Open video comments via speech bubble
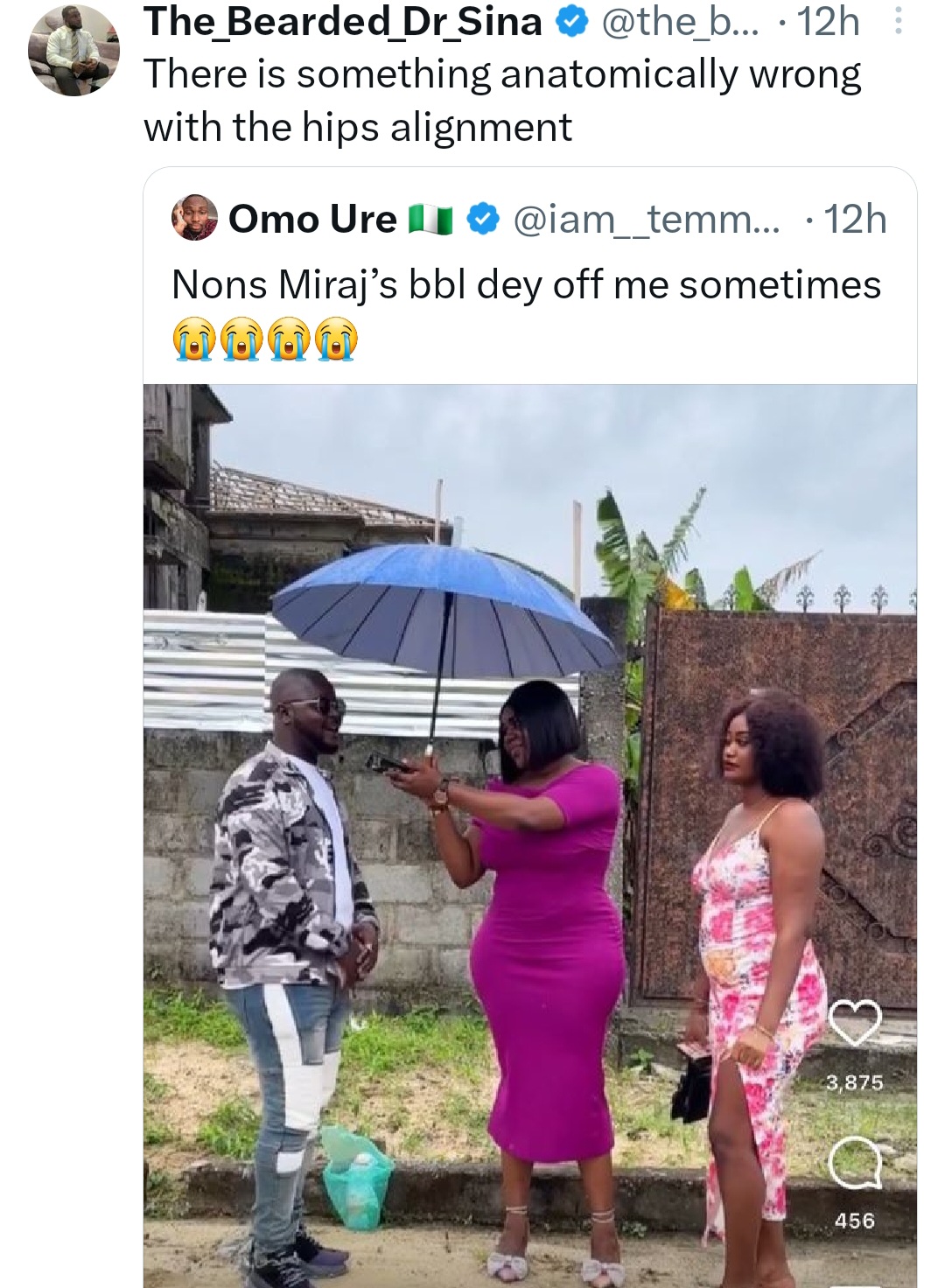The width and height of the screenshot is (945, 1288). click(x=854, y=1165)
